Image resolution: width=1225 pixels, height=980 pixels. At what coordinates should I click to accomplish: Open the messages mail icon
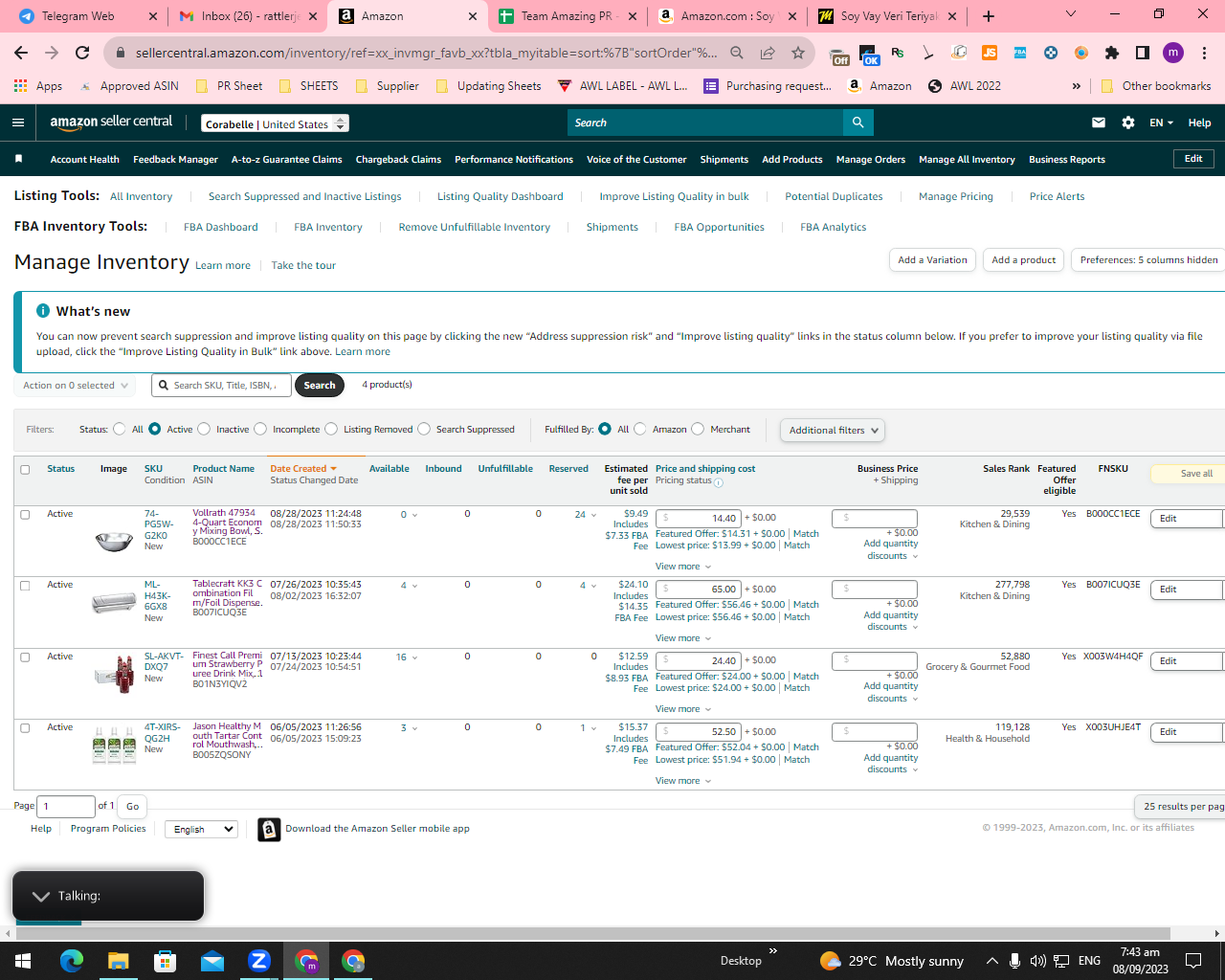pos(1099,122)
